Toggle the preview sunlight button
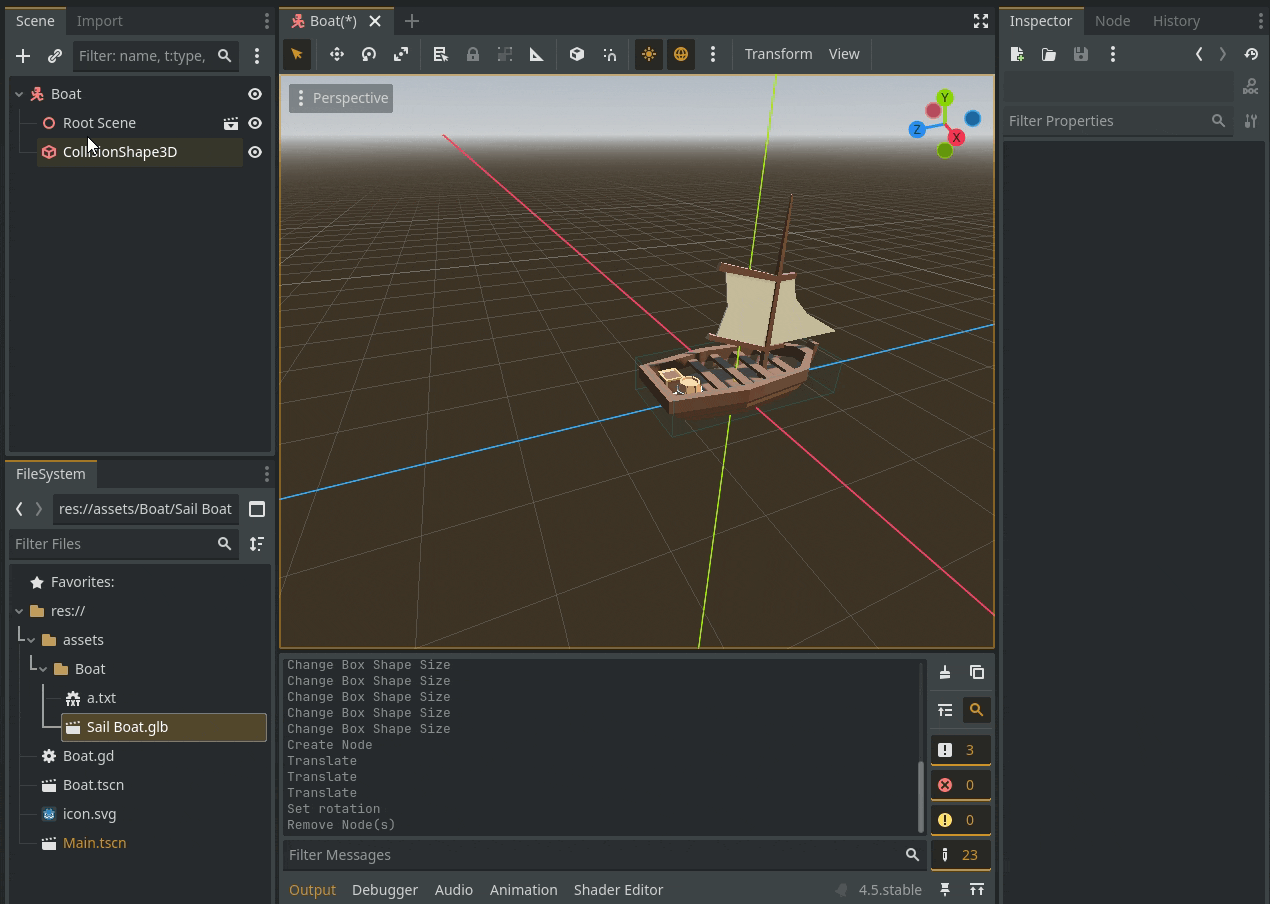 [649, 54]
